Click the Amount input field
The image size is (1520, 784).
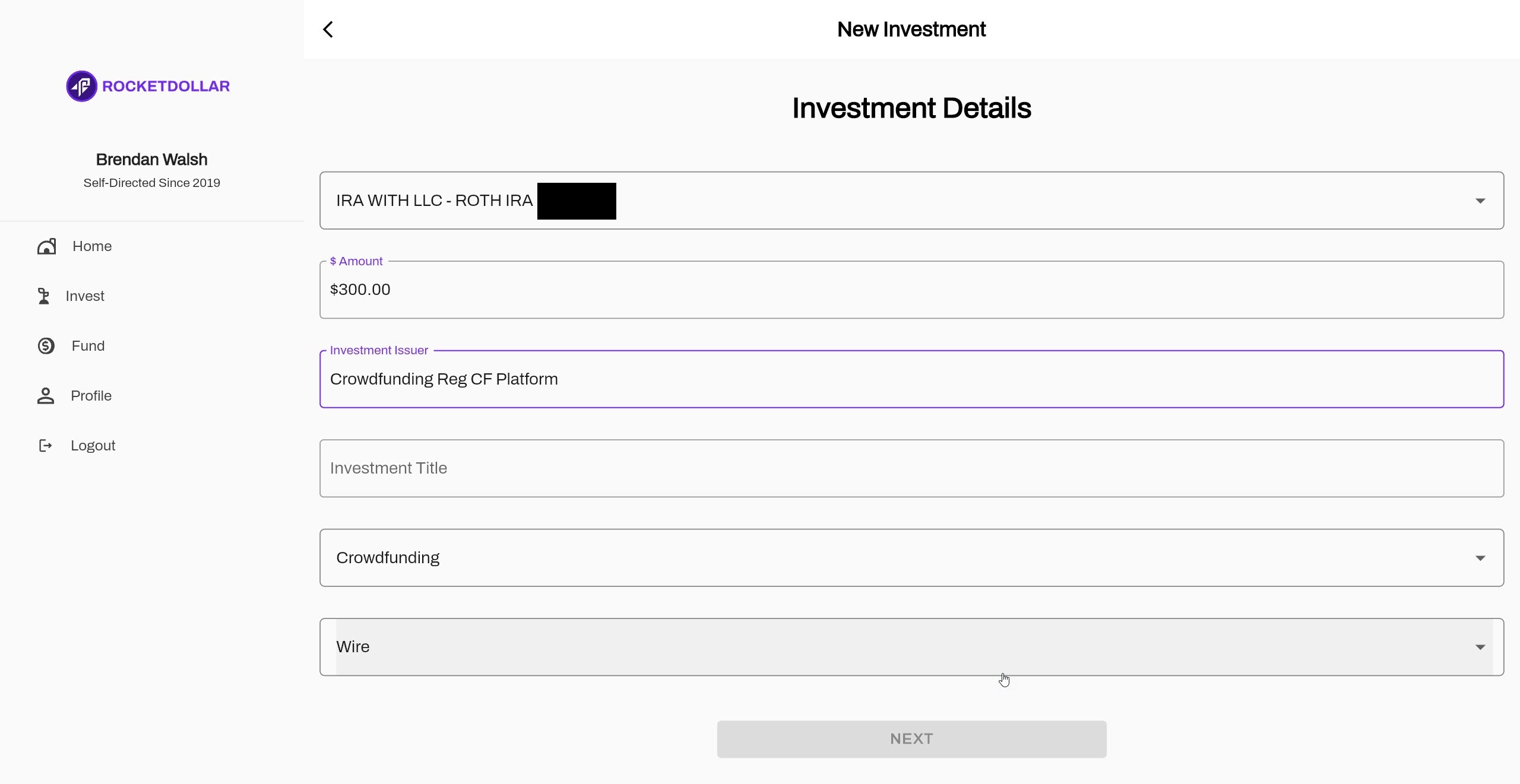coord(911,290)
